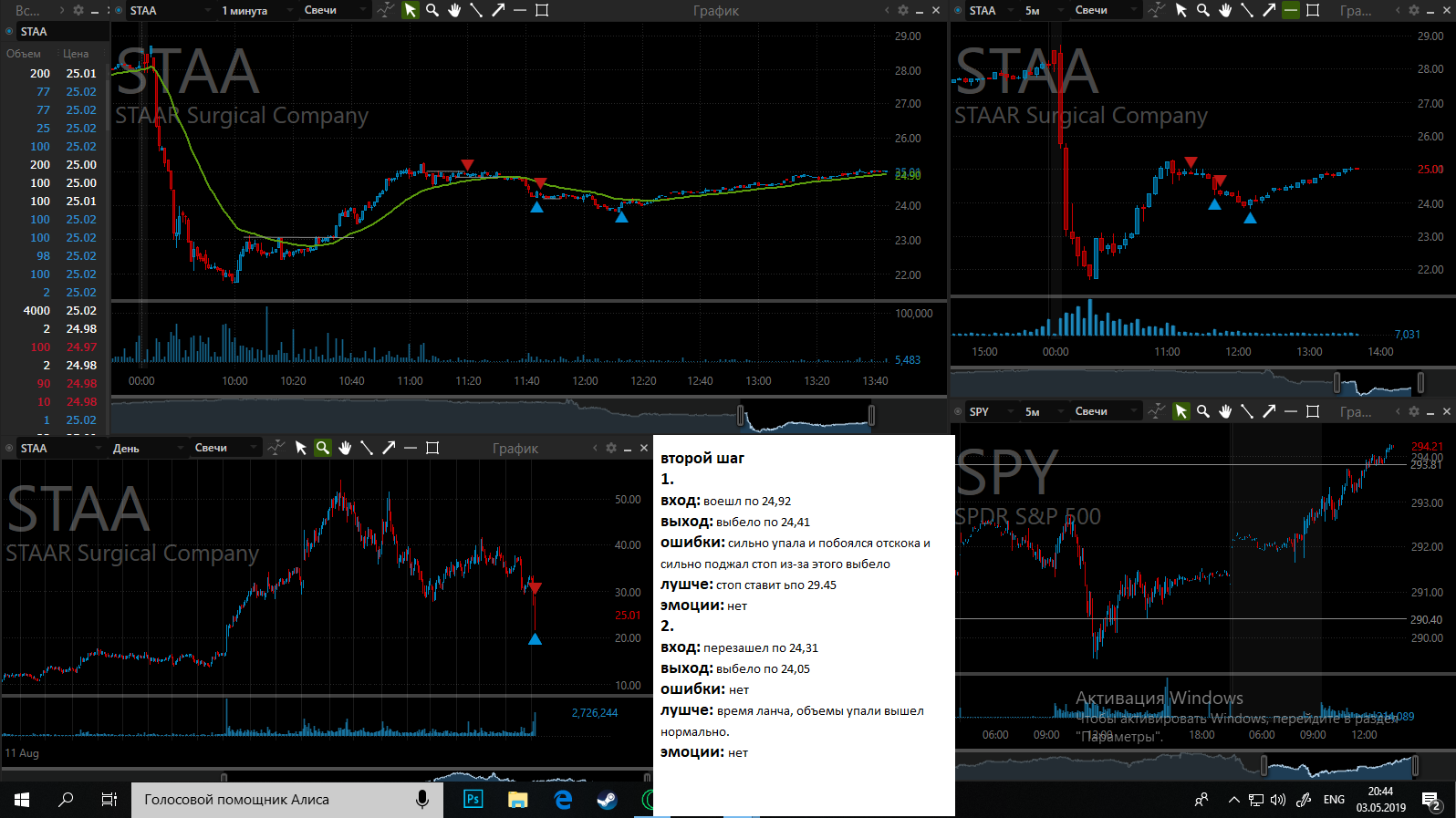Select hand pan tool in 5m STAA chart
The image size is (1456, 818).
tap(1225, 10)
